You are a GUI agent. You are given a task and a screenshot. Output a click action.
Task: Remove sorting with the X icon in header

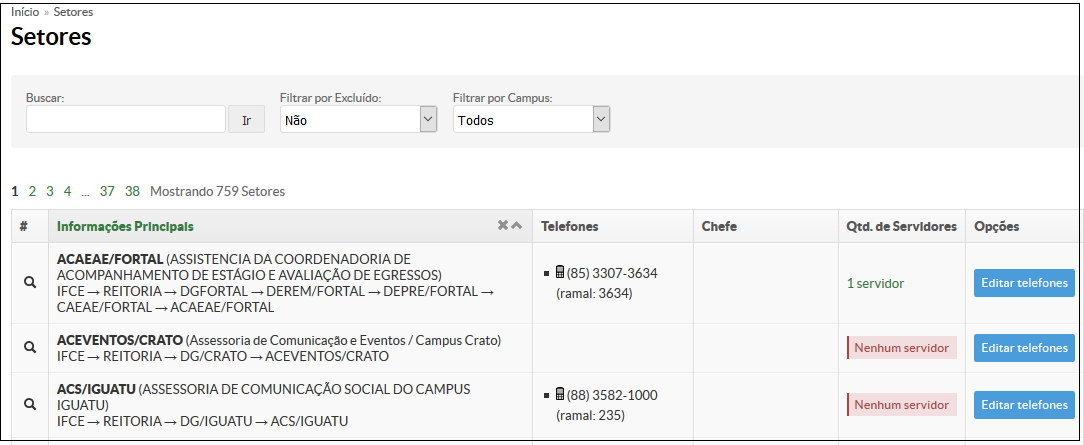[x=503, y=225]
